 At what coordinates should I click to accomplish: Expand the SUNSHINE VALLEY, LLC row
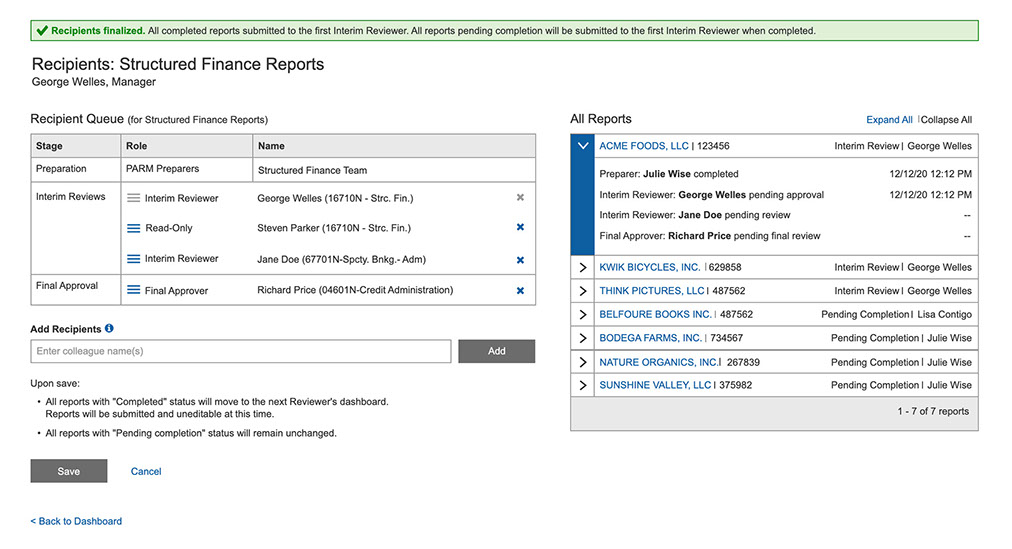(582, 385)
